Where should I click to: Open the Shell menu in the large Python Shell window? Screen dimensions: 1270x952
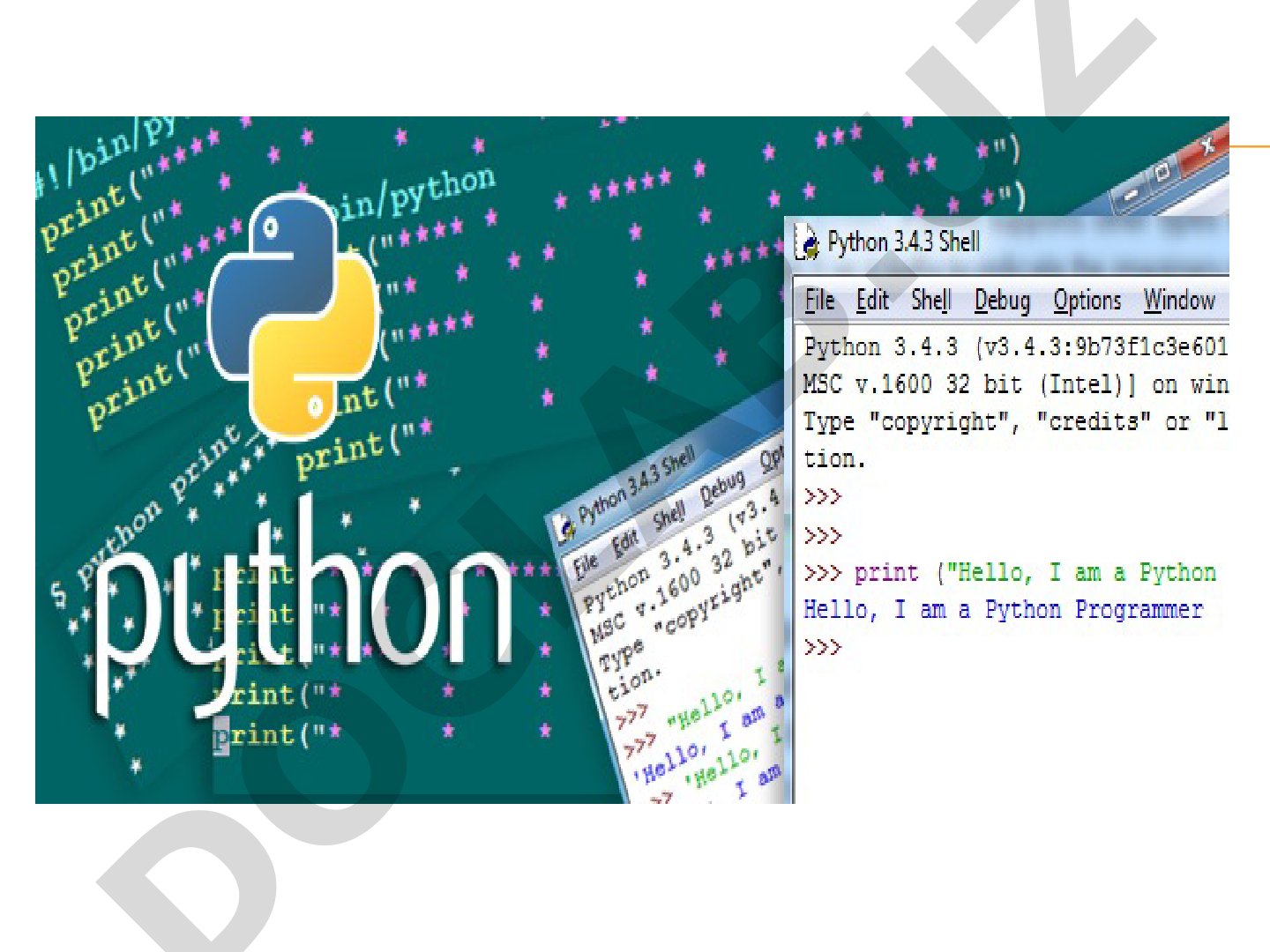931,301
